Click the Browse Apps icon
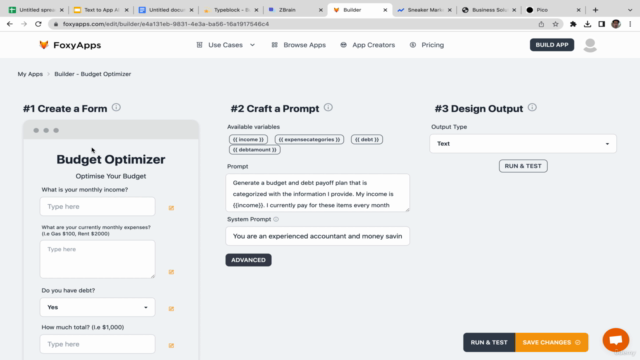Image resolution: width=640 pixels, height=360 pixels. (275, 45)
